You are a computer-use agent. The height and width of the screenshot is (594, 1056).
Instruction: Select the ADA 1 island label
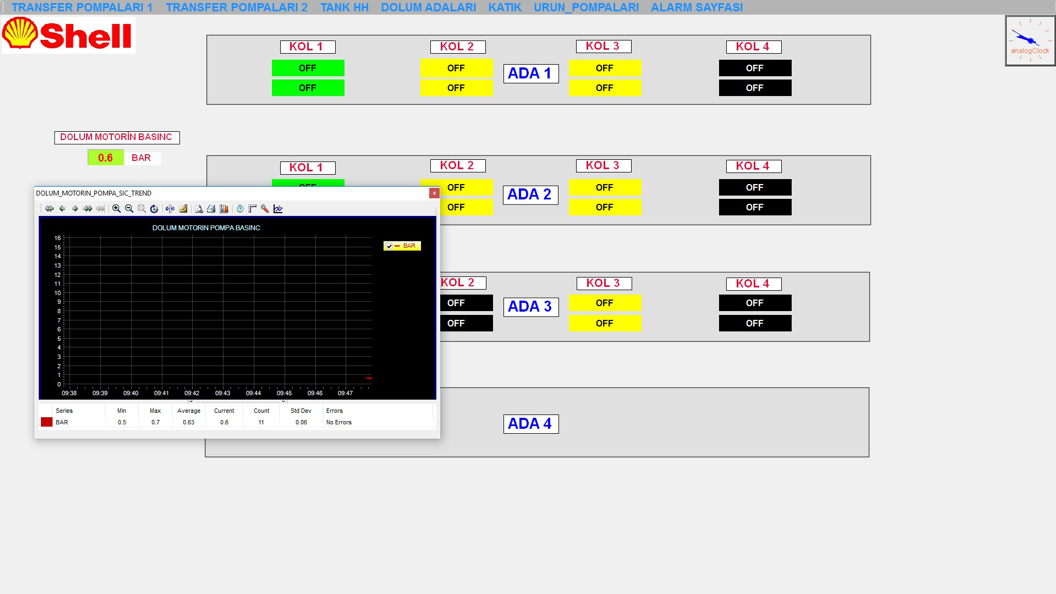click(531, 73)
